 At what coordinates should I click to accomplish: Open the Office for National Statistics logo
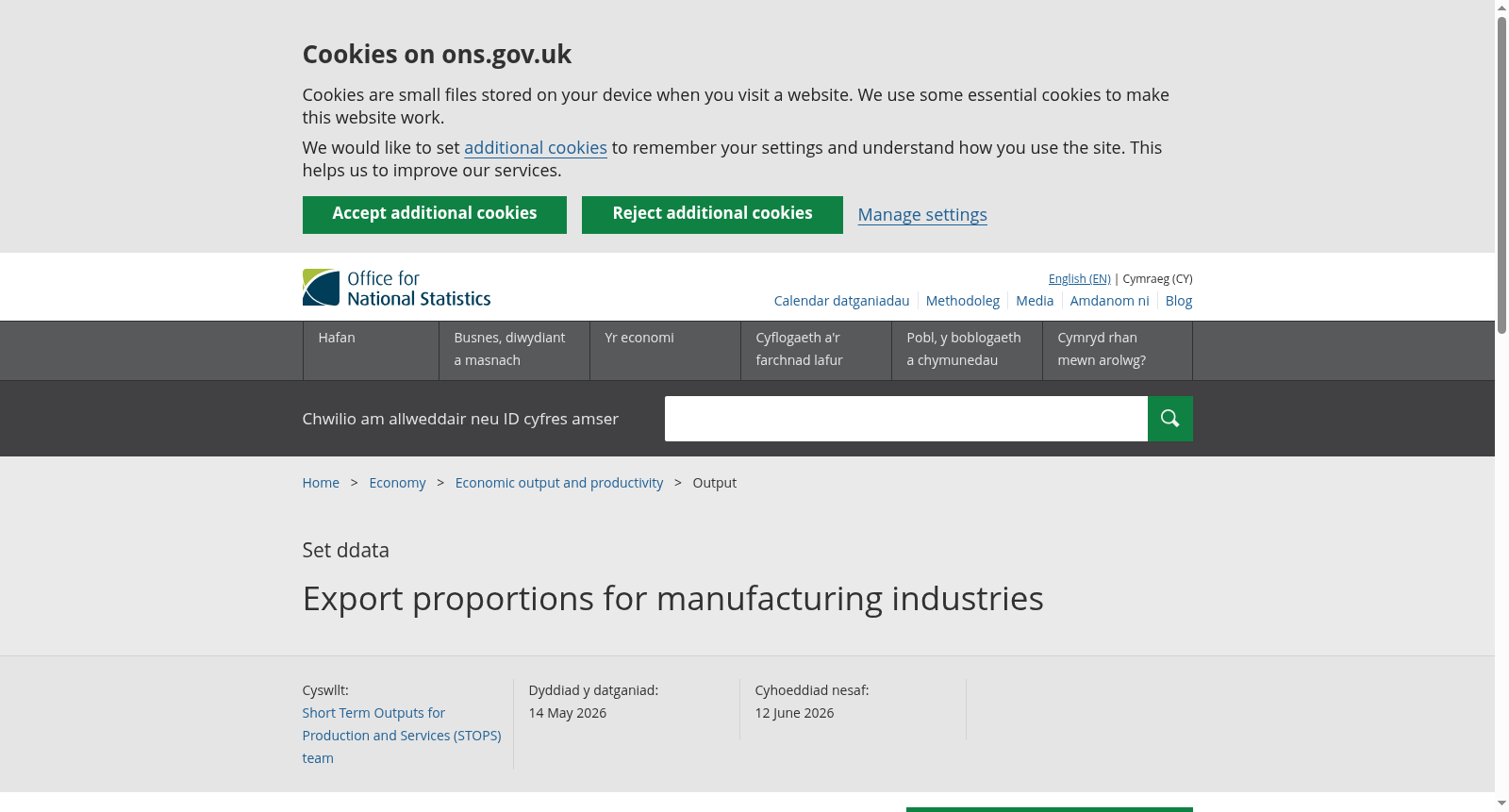[396, 288]
